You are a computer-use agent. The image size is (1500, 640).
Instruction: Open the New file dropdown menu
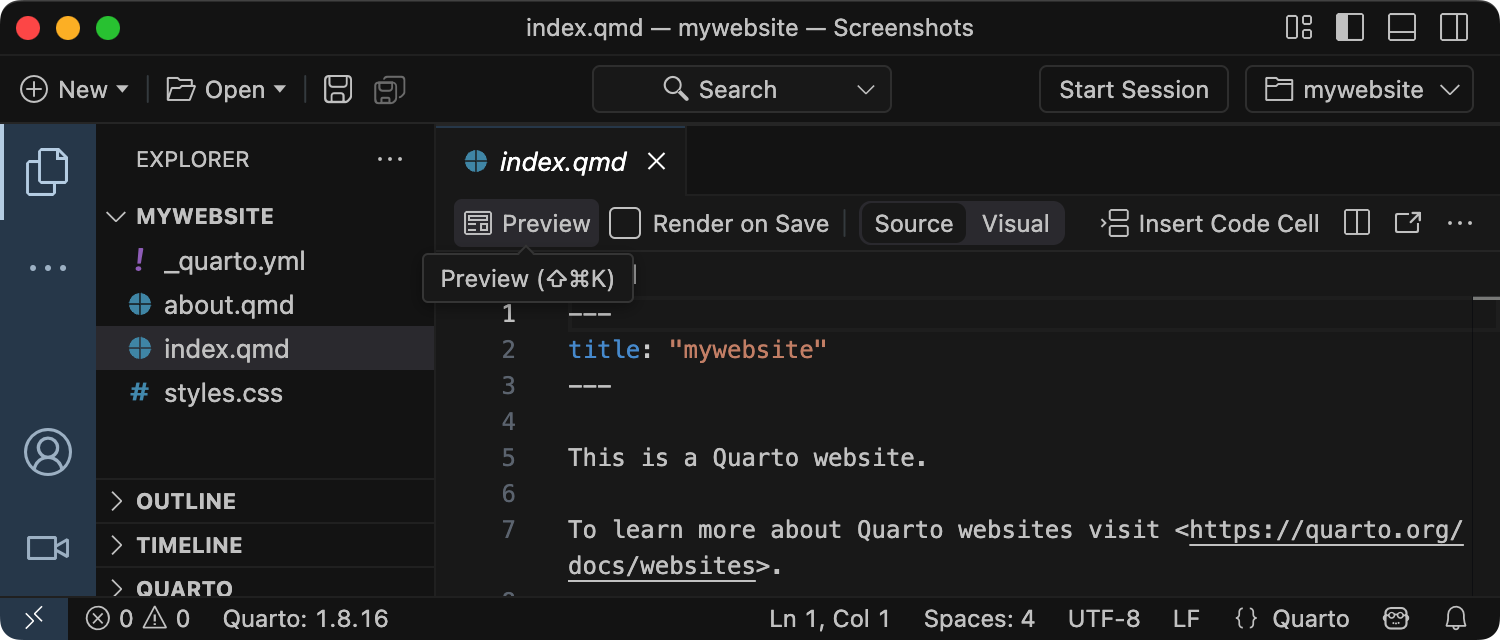point(75,90)
